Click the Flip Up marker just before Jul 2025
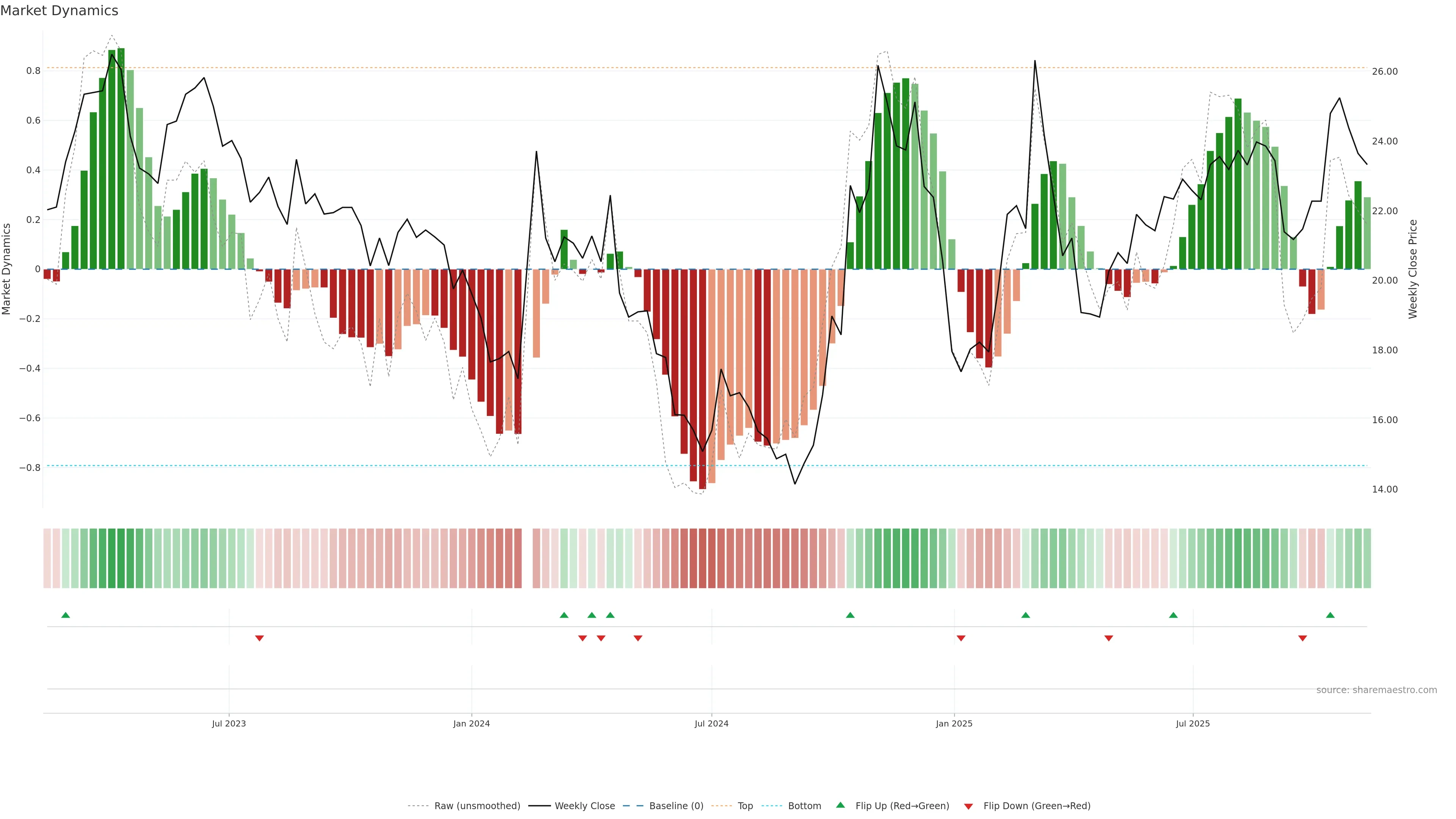 pos(1174,615)
